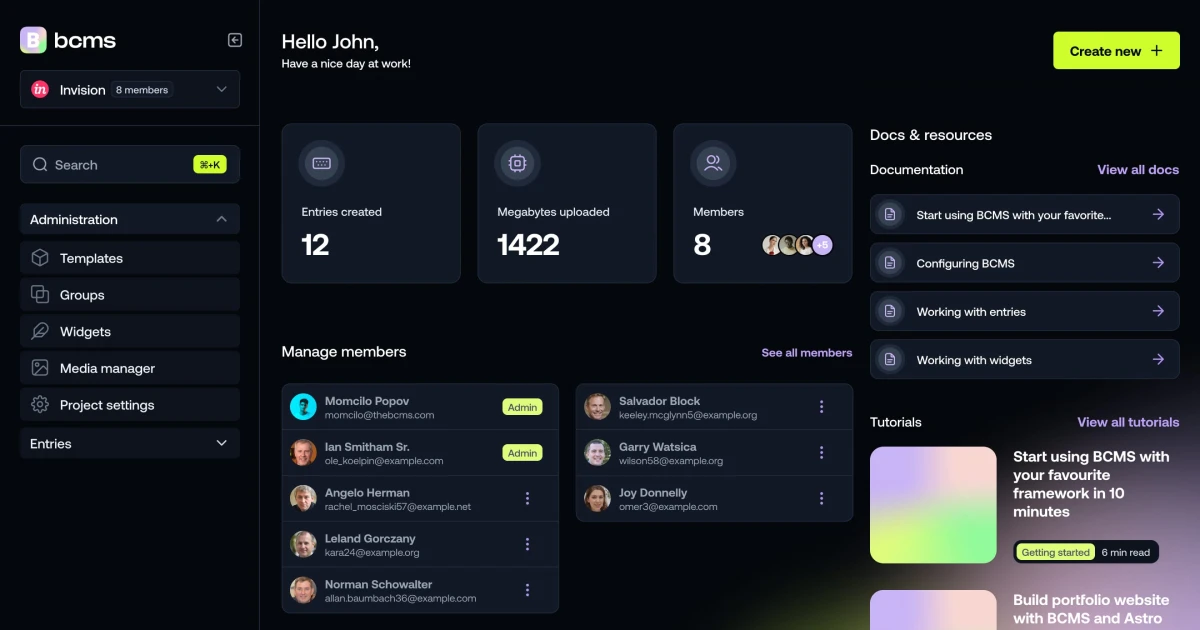Expand the Entries section
The width and height of the screenshot is (1200, 630).
(130, 443)
